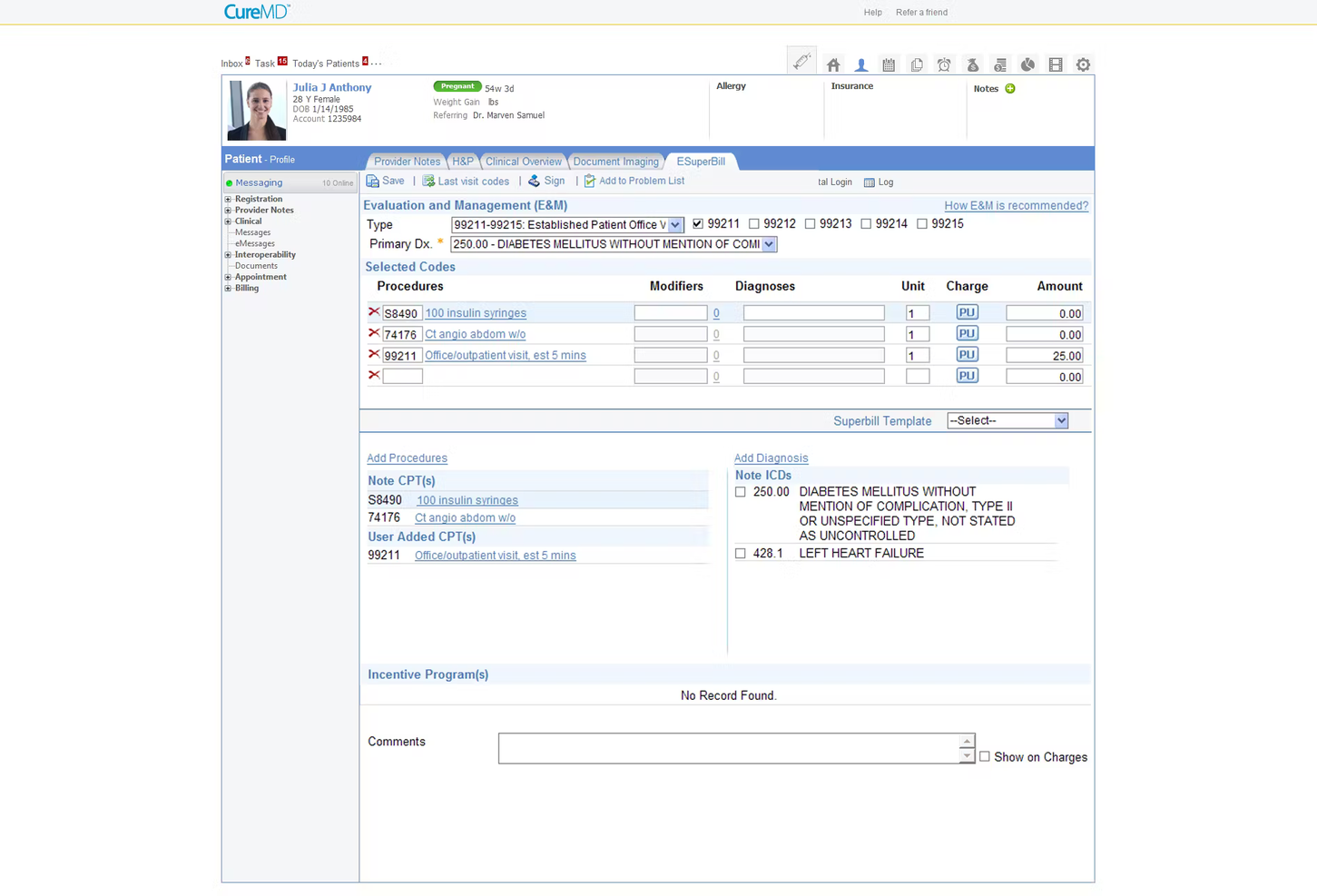Viewport: 1317px width, 896px height.
Task: Open the pie chart reports icon
Action: point(1027,64)
